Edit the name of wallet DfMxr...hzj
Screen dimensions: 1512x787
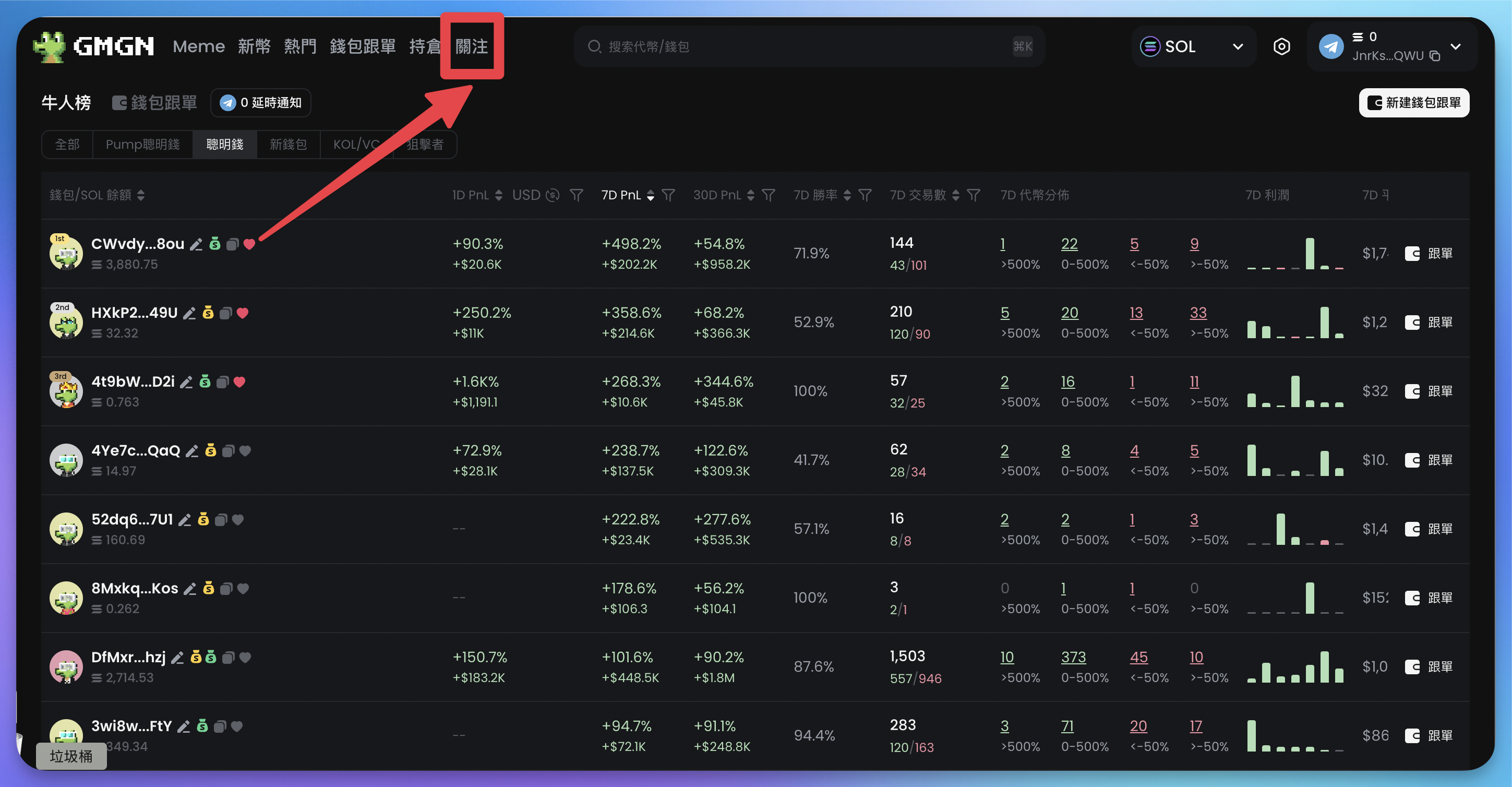coord(177,658)
